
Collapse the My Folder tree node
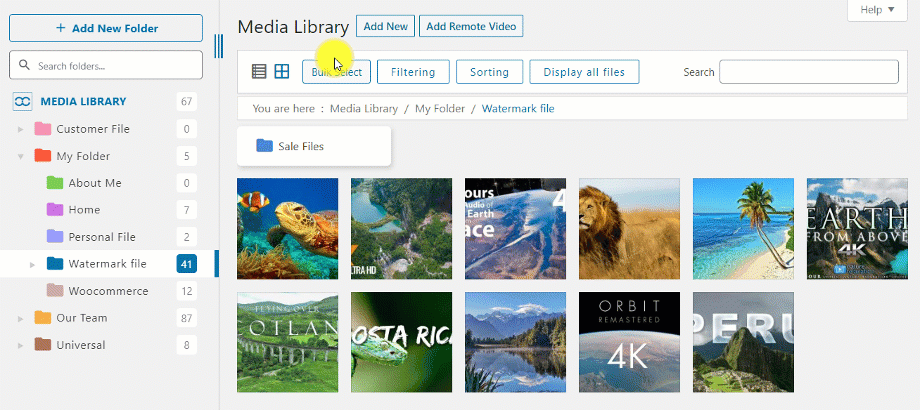pos(20,156)
